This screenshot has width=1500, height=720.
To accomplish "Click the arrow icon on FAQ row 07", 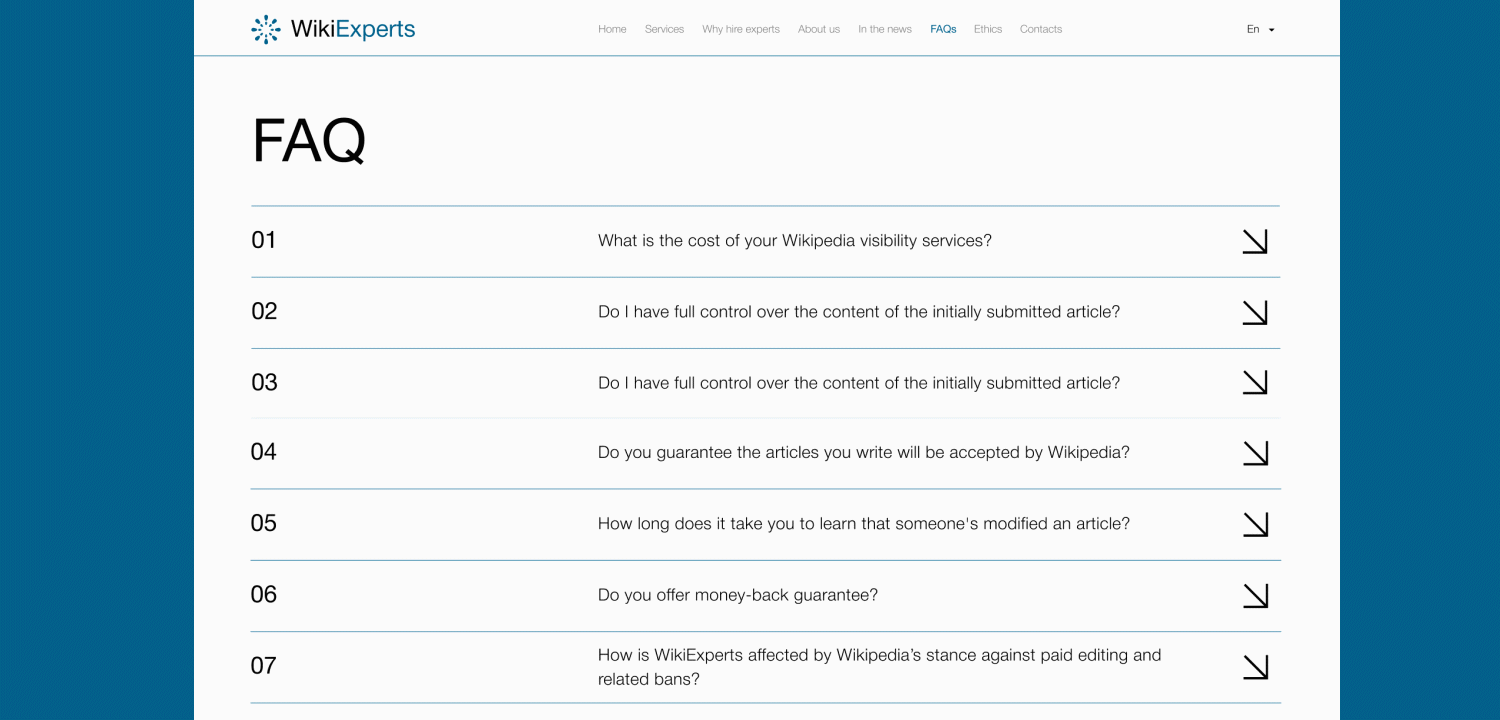I will (1255, 667).
